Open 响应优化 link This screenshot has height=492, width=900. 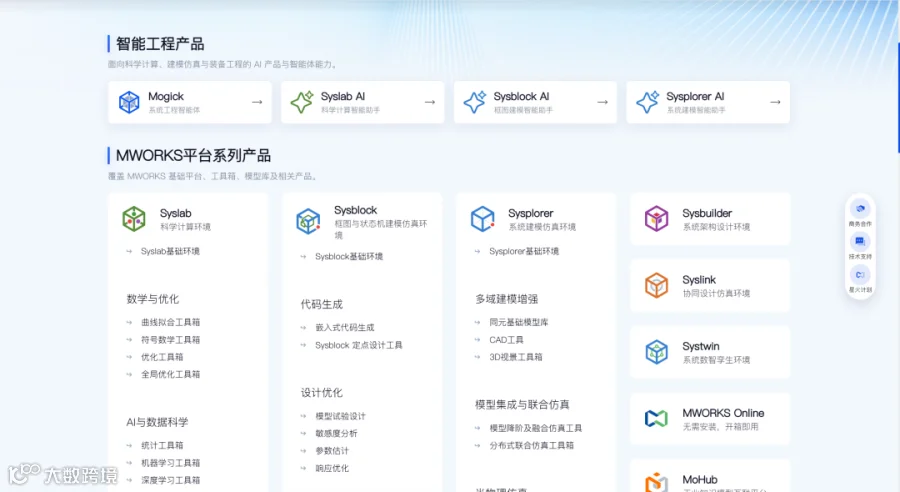point(332,468)
